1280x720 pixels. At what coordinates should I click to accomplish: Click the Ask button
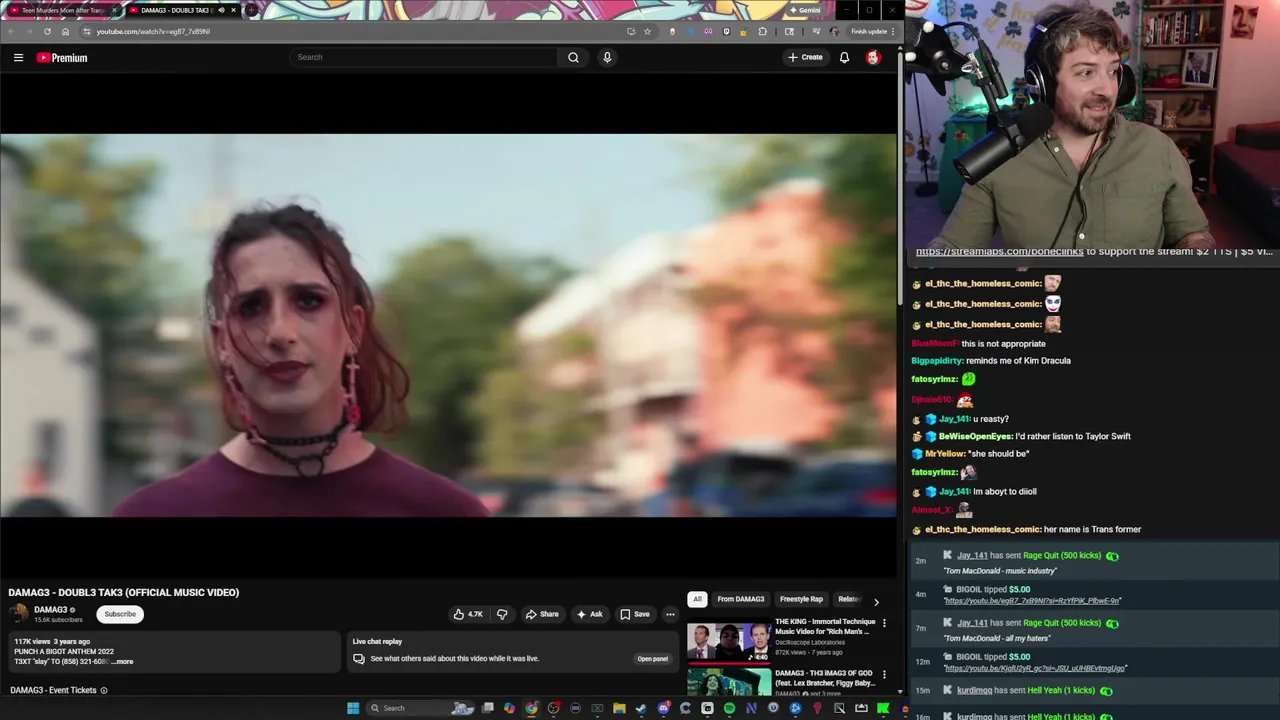coord(589,614)
